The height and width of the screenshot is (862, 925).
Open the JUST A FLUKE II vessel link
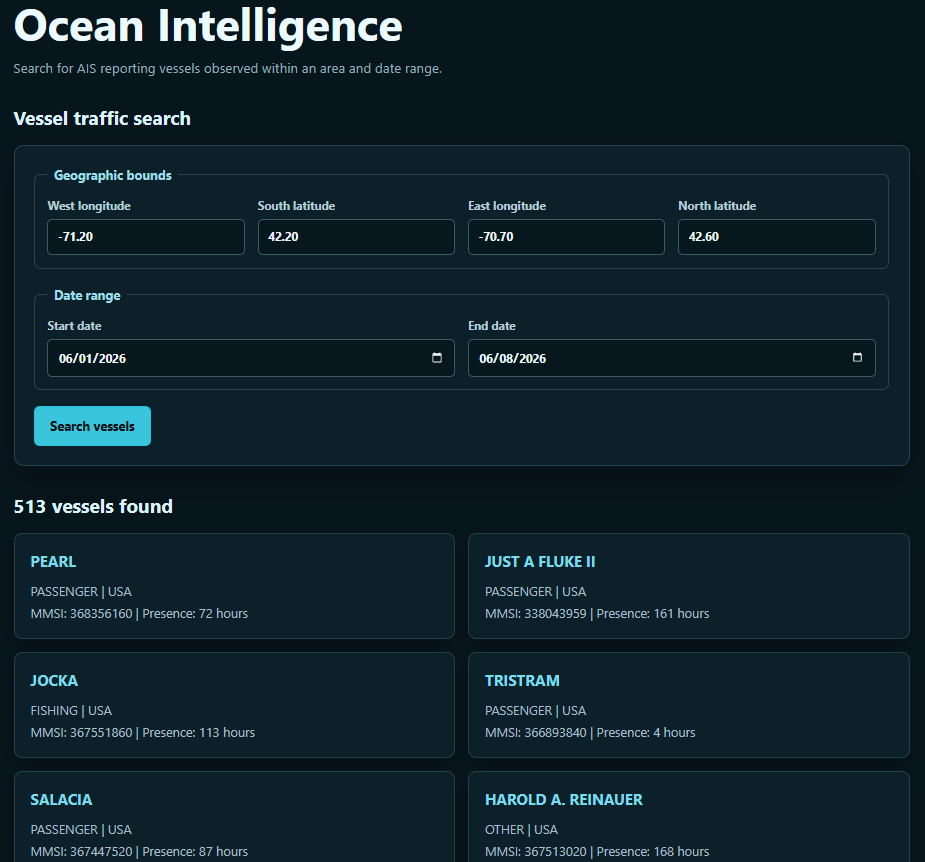[540, 562]
